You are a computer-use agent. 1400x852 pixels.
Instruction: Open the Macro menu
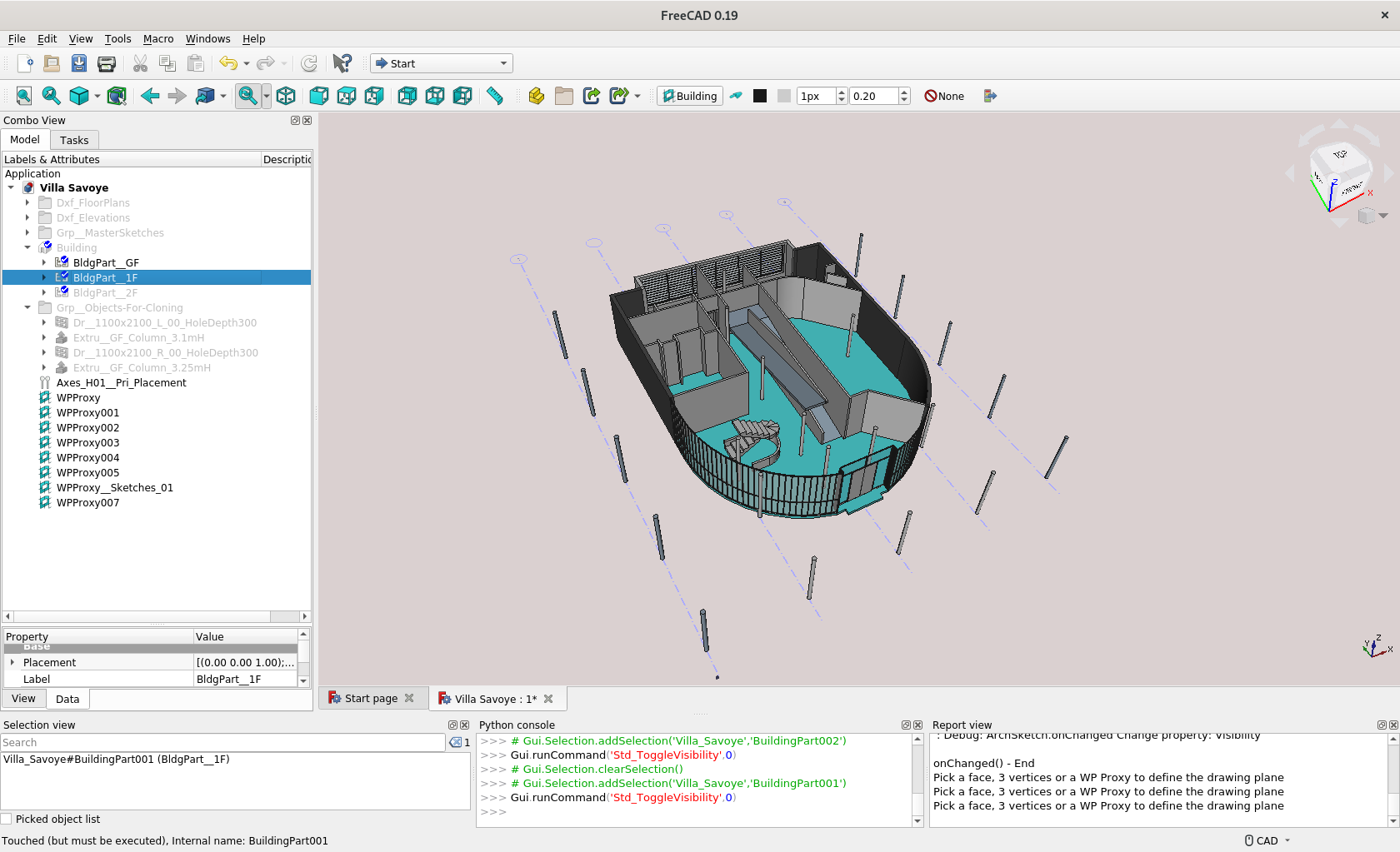click(158, 39)
